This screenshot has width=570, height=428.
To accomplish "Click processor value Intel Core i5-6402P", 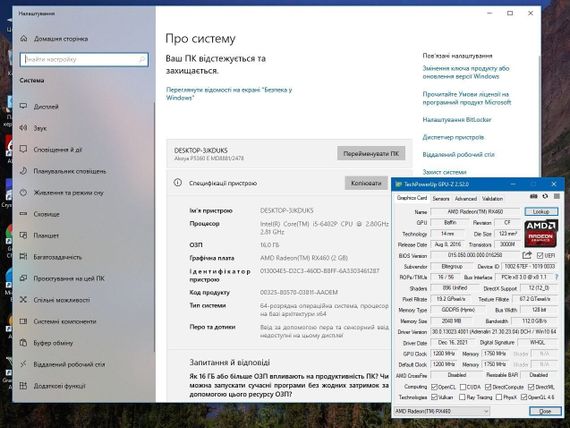I will [324, 228].
